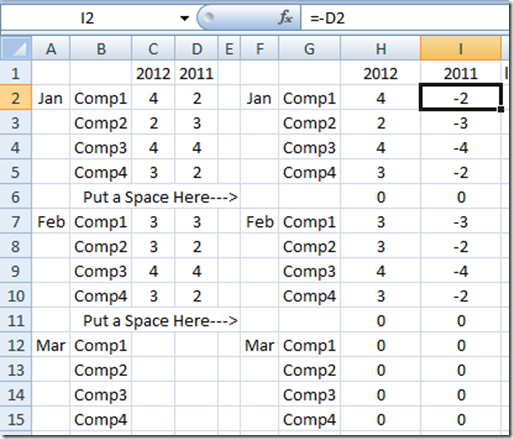The height and width of the screenshot is (439, 513).
Task: Click cell G12 Comp1 under Mar
Action: 309,345
